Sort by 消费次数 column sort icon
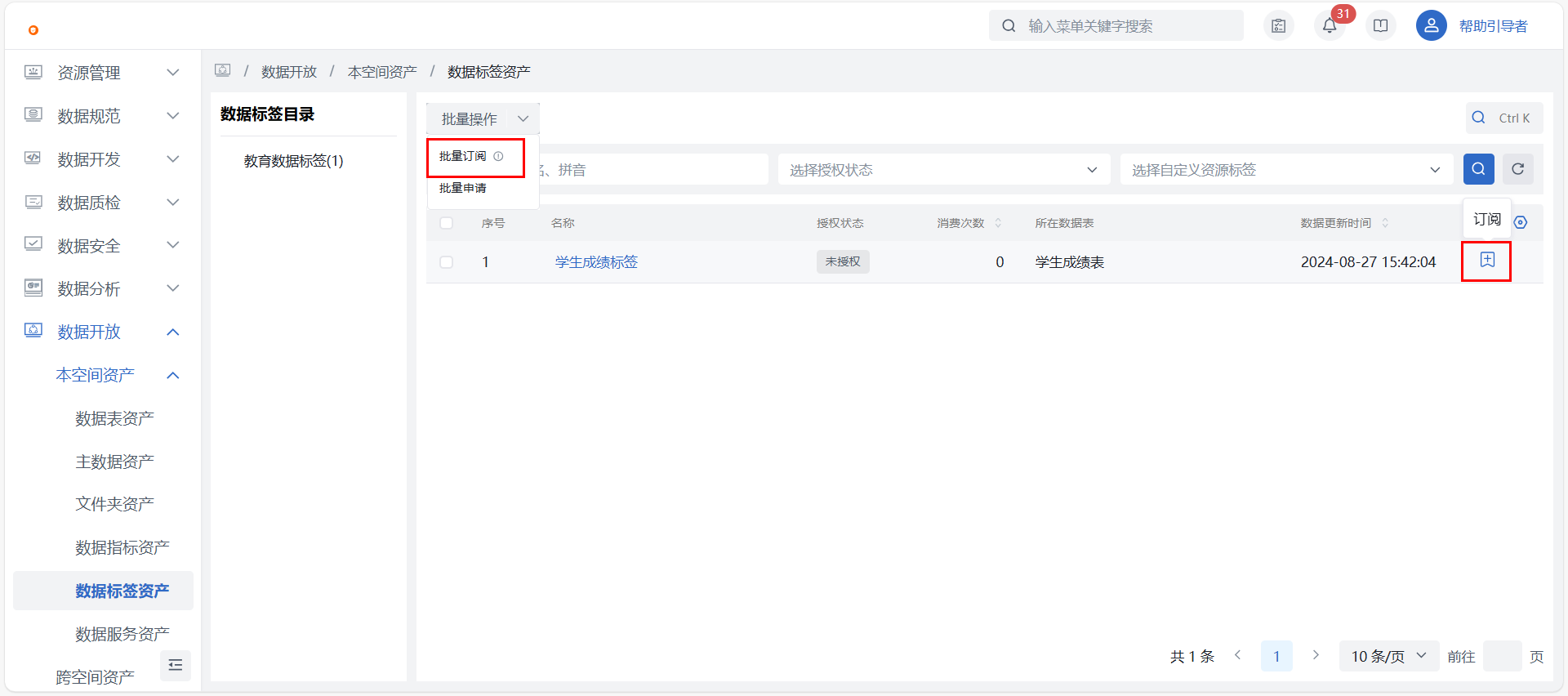The height and width of the screenshot is (696, 1568). 998,223
